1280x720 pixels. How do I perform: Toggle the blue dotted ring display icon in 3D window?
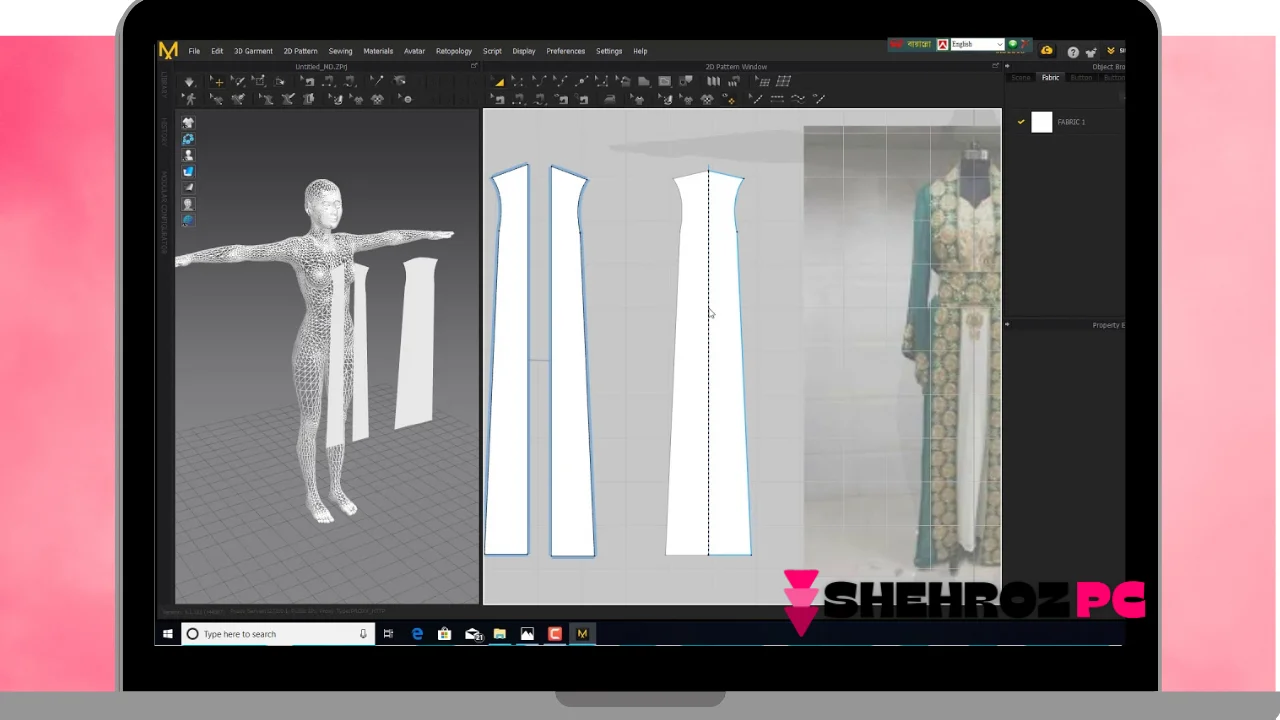tap(188, 139)
